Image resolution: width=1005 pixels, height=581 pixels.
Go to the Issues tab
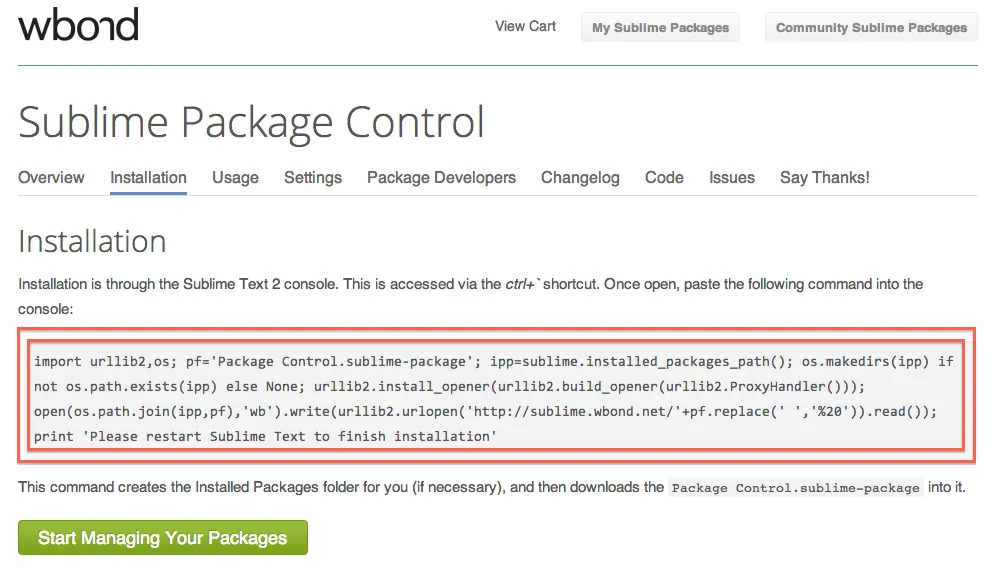pyautogui.click(x=732, y=178)
